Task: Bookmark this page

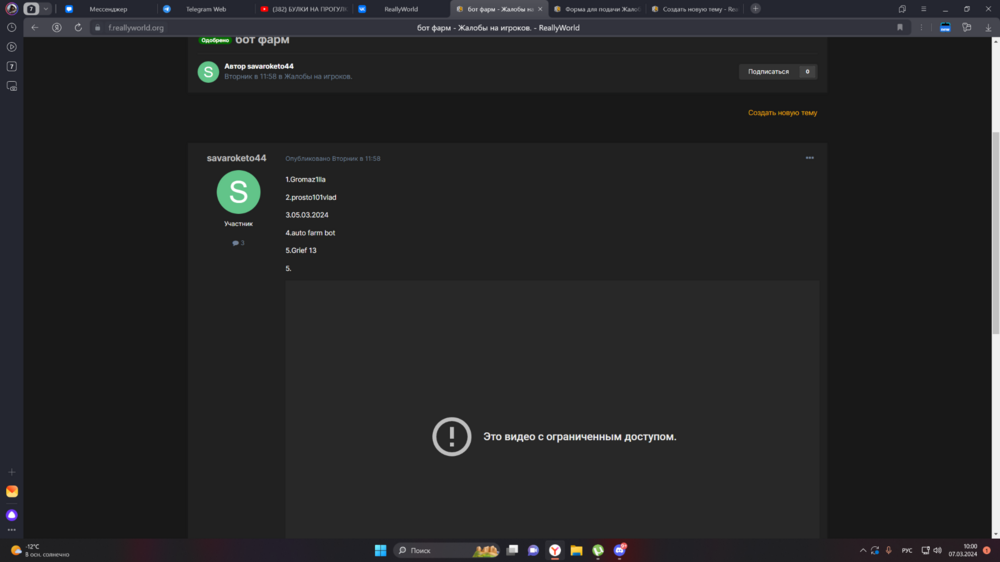Action: [x=900, y=27]
